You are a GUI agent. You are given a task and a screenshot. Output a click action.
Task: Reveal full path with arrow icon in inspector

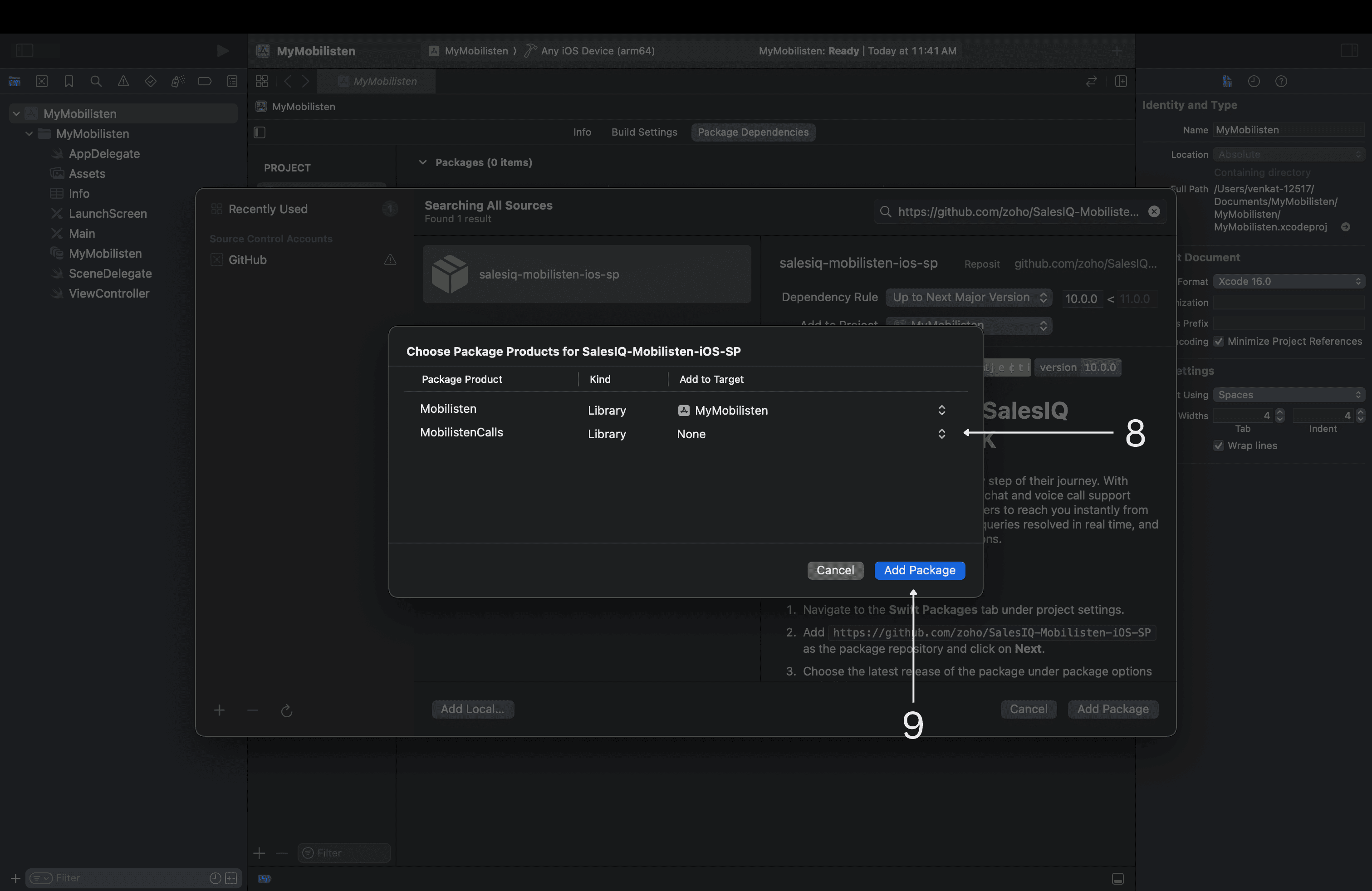point(1346,227)
